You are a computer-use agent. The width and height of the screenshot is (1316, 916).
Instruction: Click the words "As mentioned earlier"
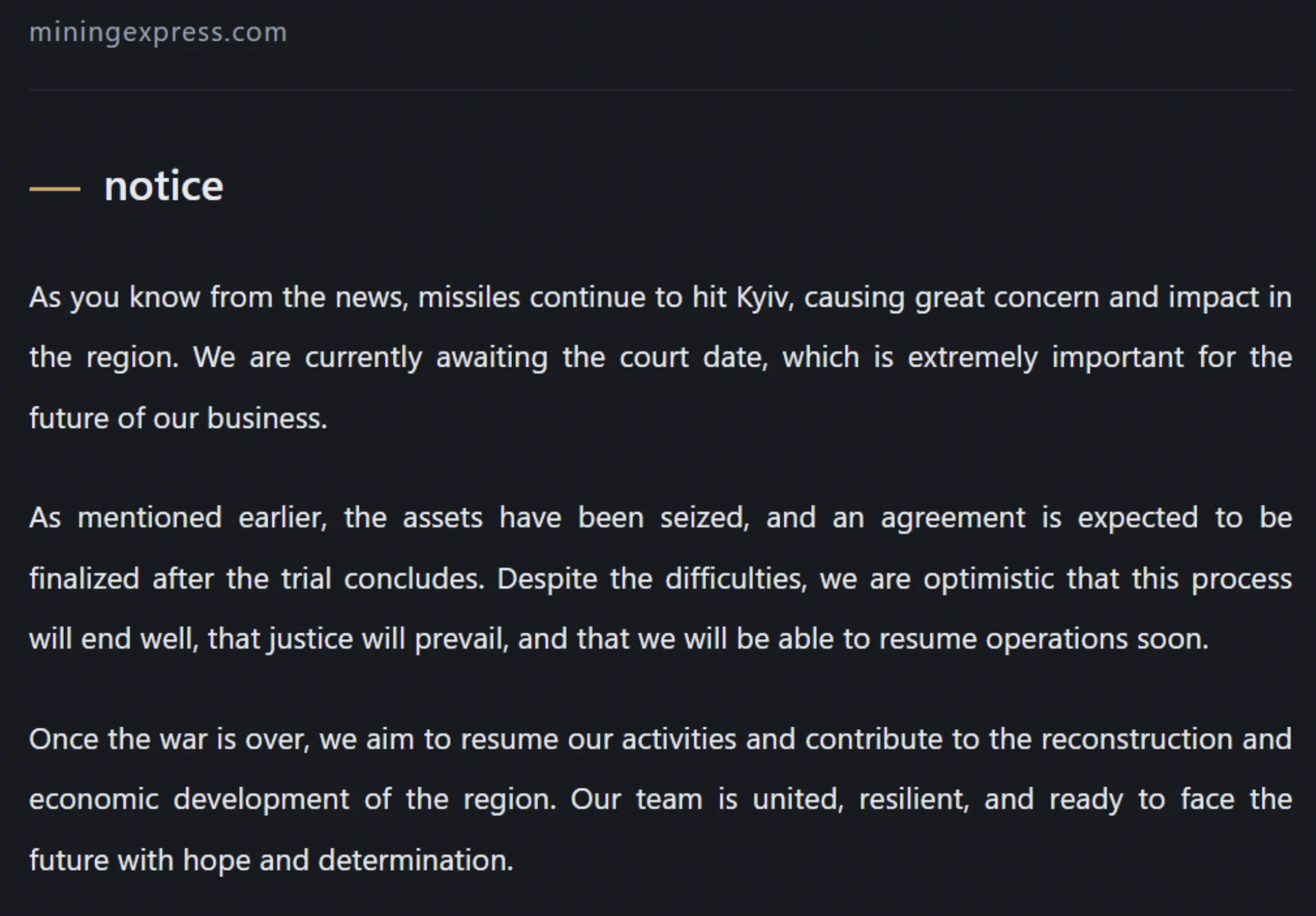178,517
